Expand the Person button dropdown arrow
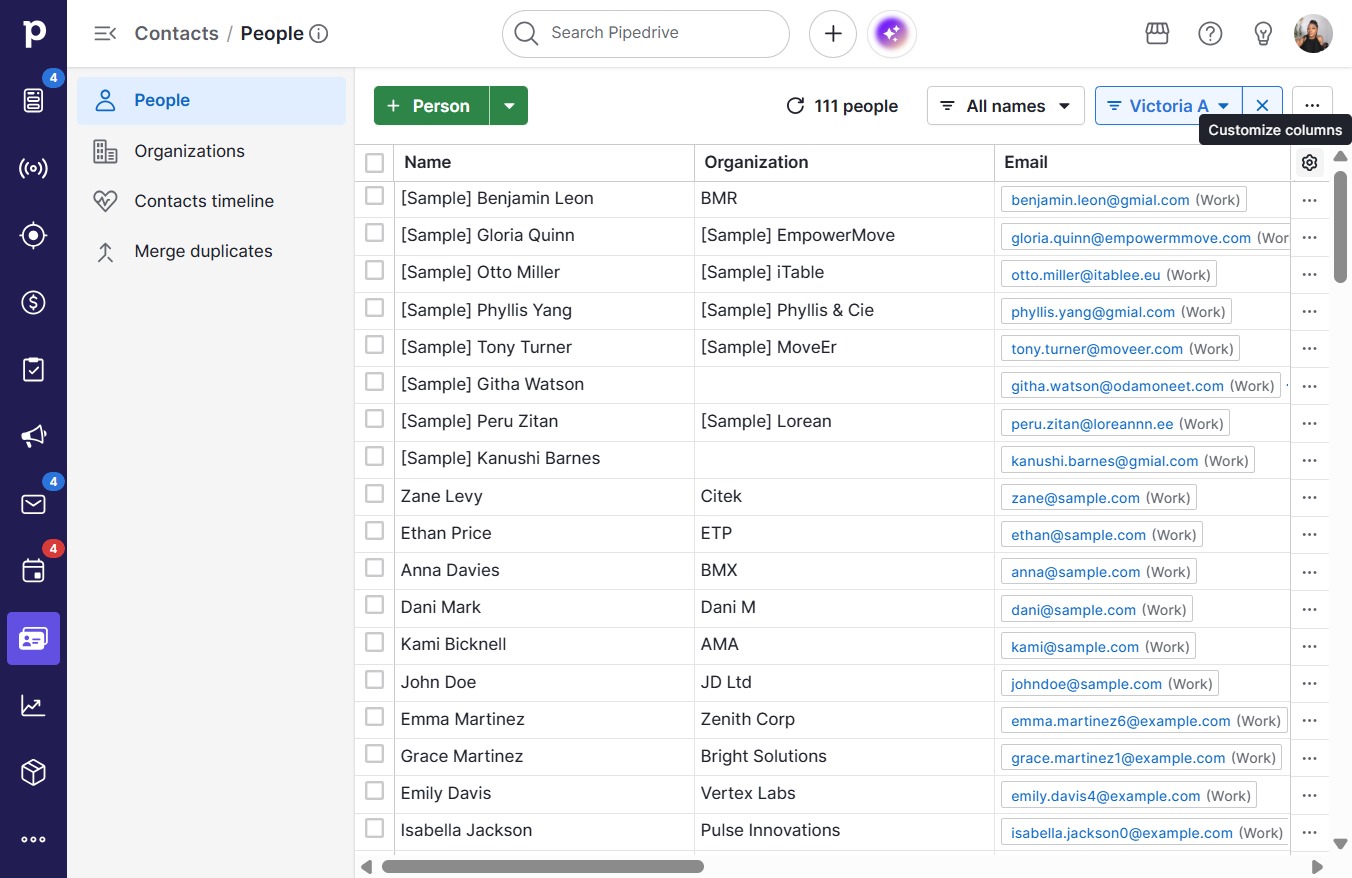 [509, 106]
